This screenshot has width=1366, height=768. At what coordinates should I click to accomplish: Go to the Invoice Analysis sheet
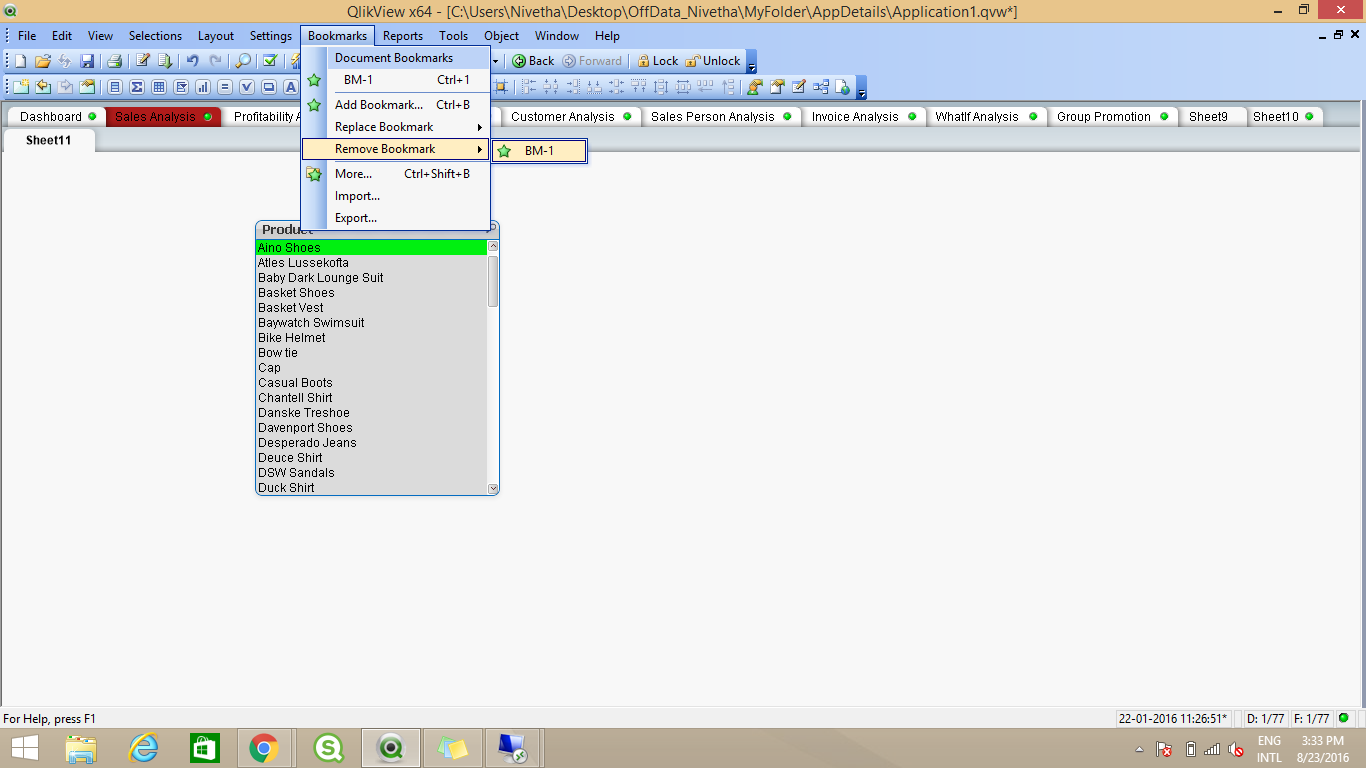pos(864,117)
